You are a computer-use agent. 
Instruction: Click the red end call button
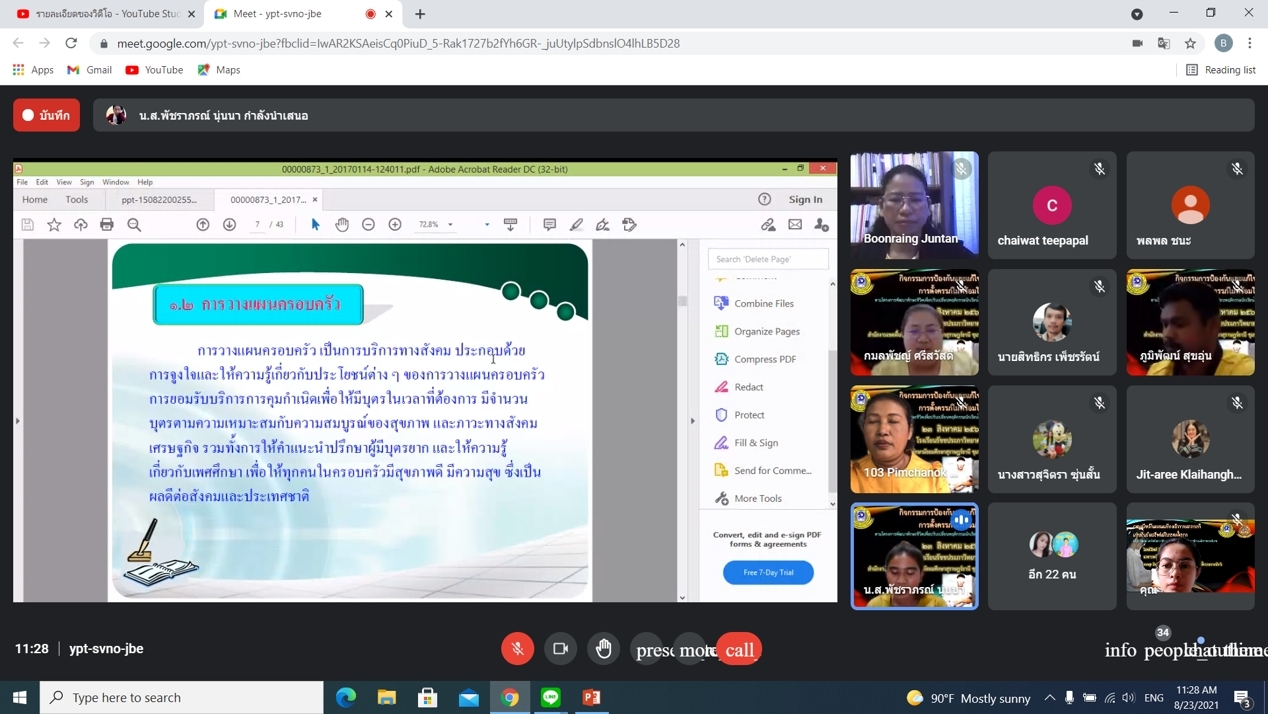(739, 650)
